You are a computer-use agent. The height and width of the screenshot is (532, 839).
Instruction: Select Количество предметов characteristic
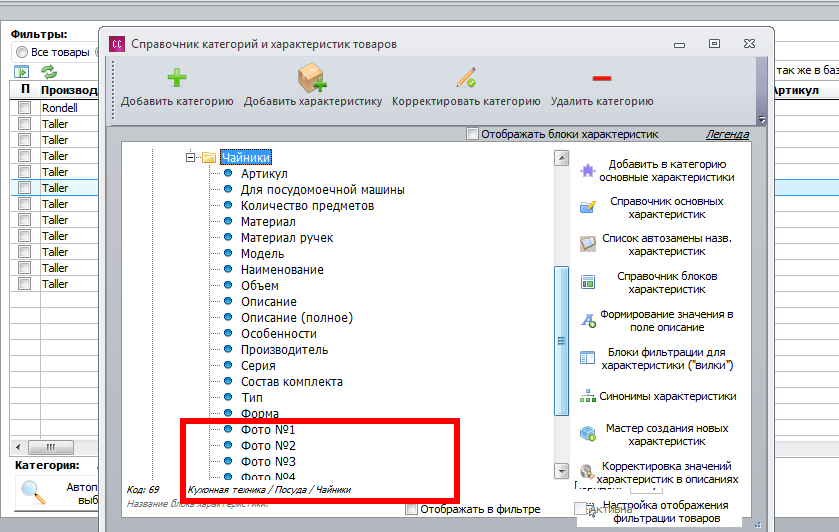[307, 206]
